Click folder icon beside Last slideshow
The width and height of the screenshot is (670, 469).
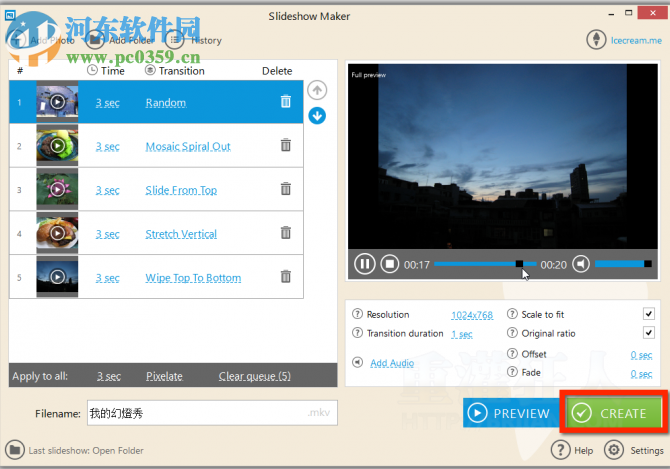(x=15, y=450)
